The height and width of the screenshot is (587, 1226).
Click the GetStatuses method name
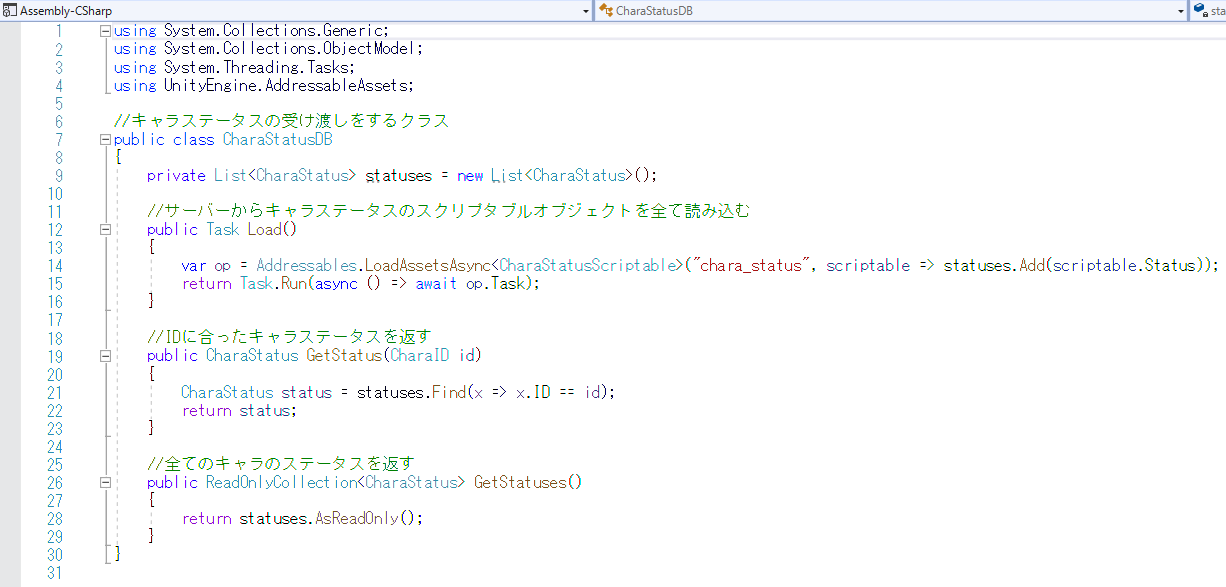pos(519,482)
